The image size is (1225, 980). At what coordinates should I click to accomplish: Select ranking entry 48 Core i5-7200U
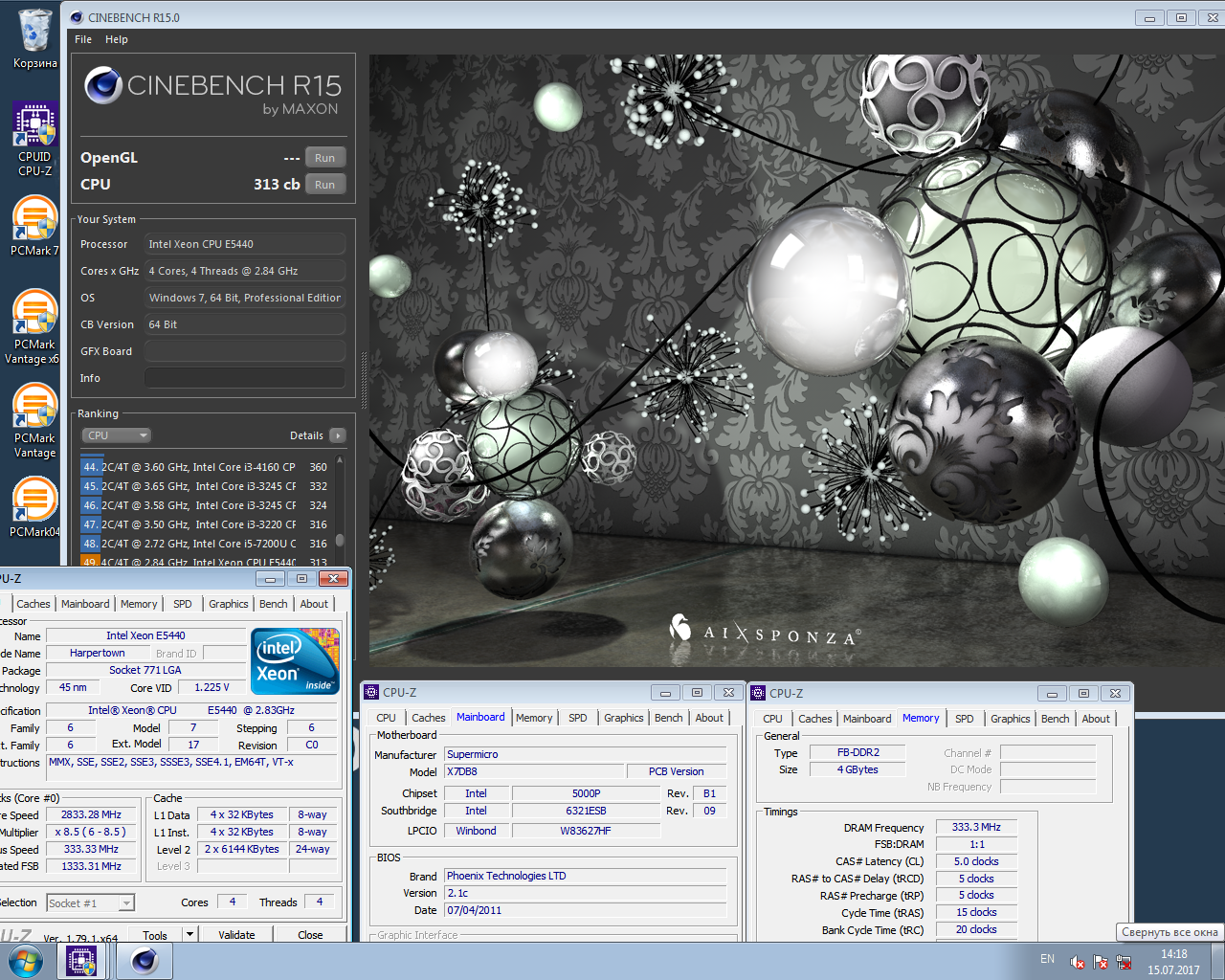(x=205, y=544)
